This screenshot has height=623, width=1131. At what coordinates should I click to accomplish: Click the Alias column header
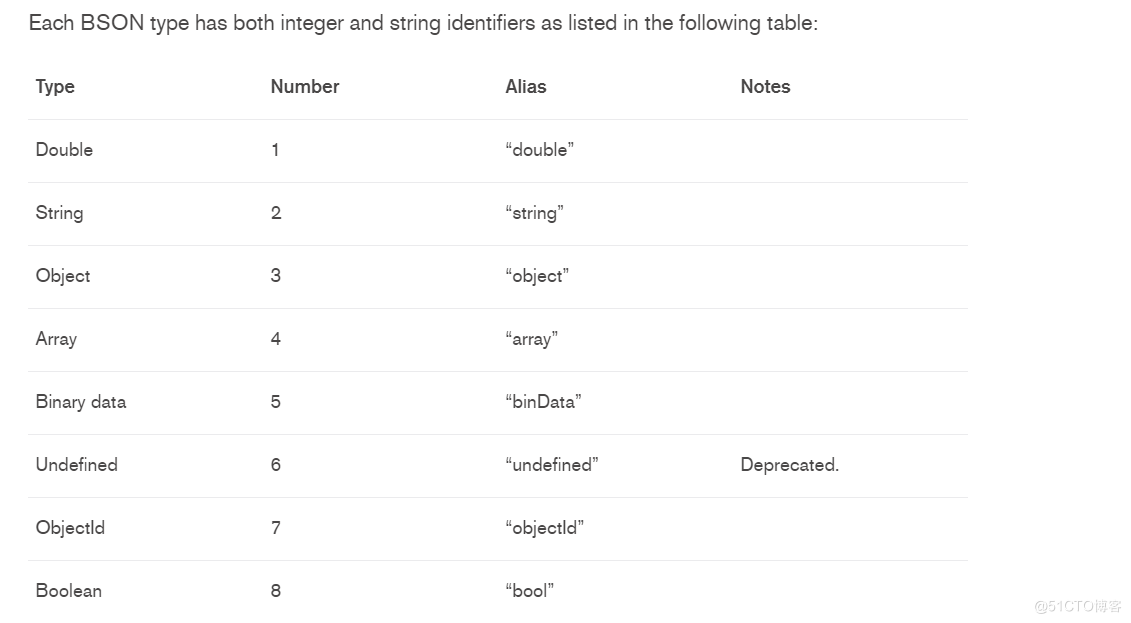pos(526,87)
